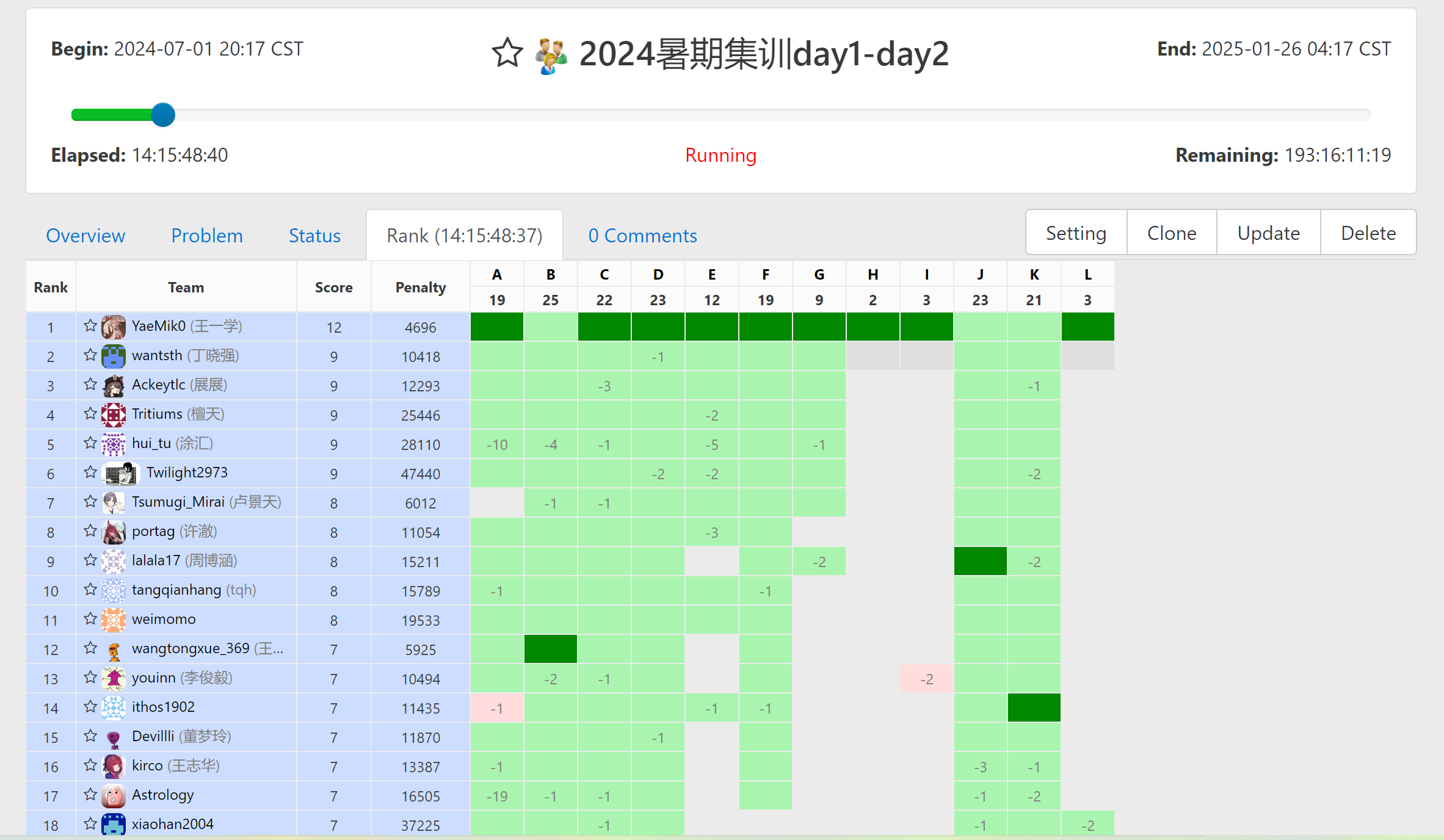The image size is (1444, 840).
Task: Open the Status tab
Action: pos(314,236)
